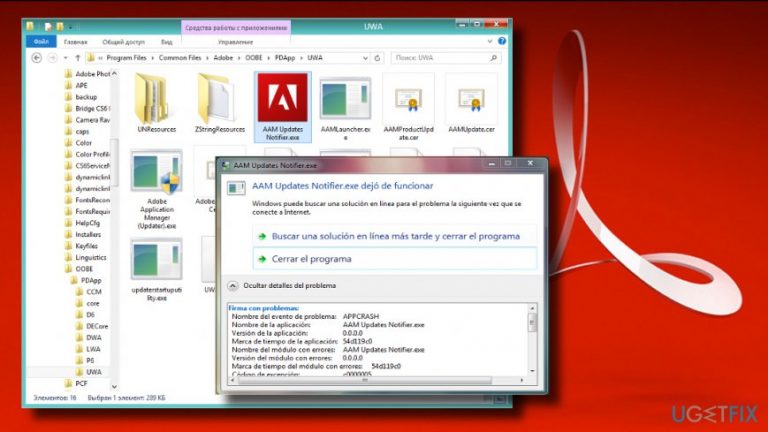The image size is (768, 432).
Task: Select the UWA folder in tree
Action: pos(89,372)
